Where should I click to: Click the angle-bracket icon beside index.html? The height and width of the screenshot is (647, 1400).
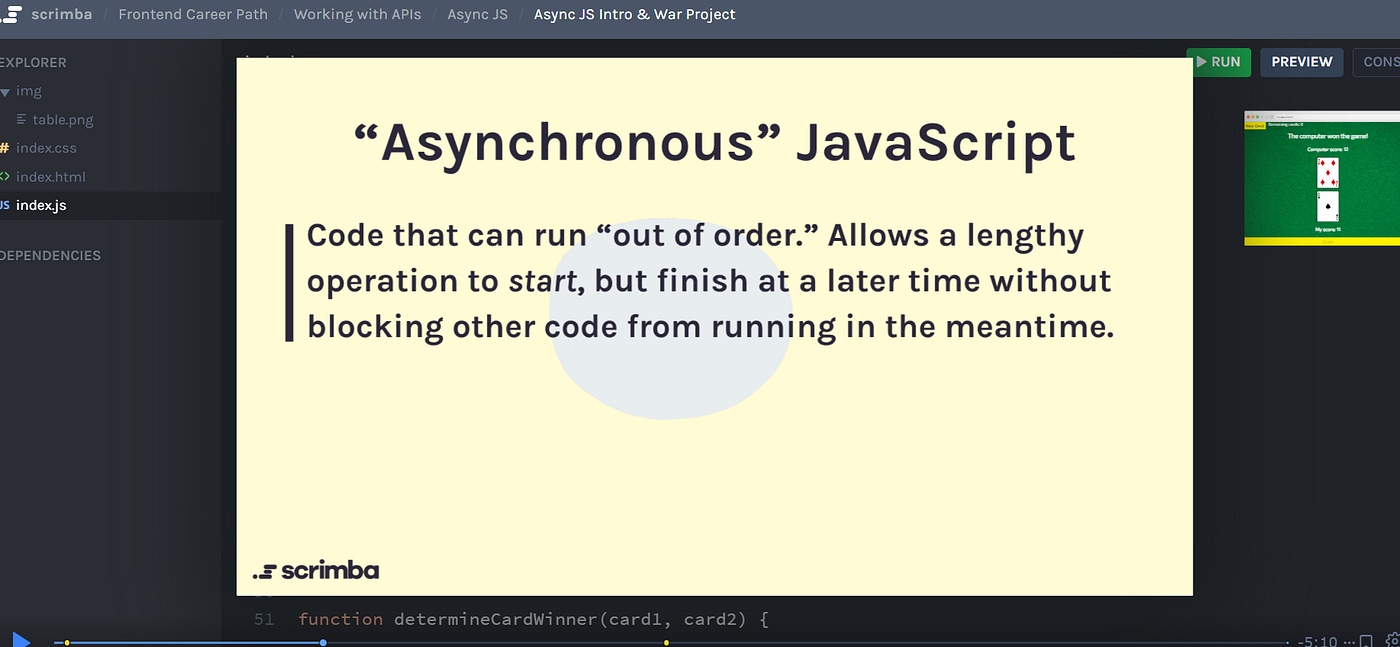5,177
